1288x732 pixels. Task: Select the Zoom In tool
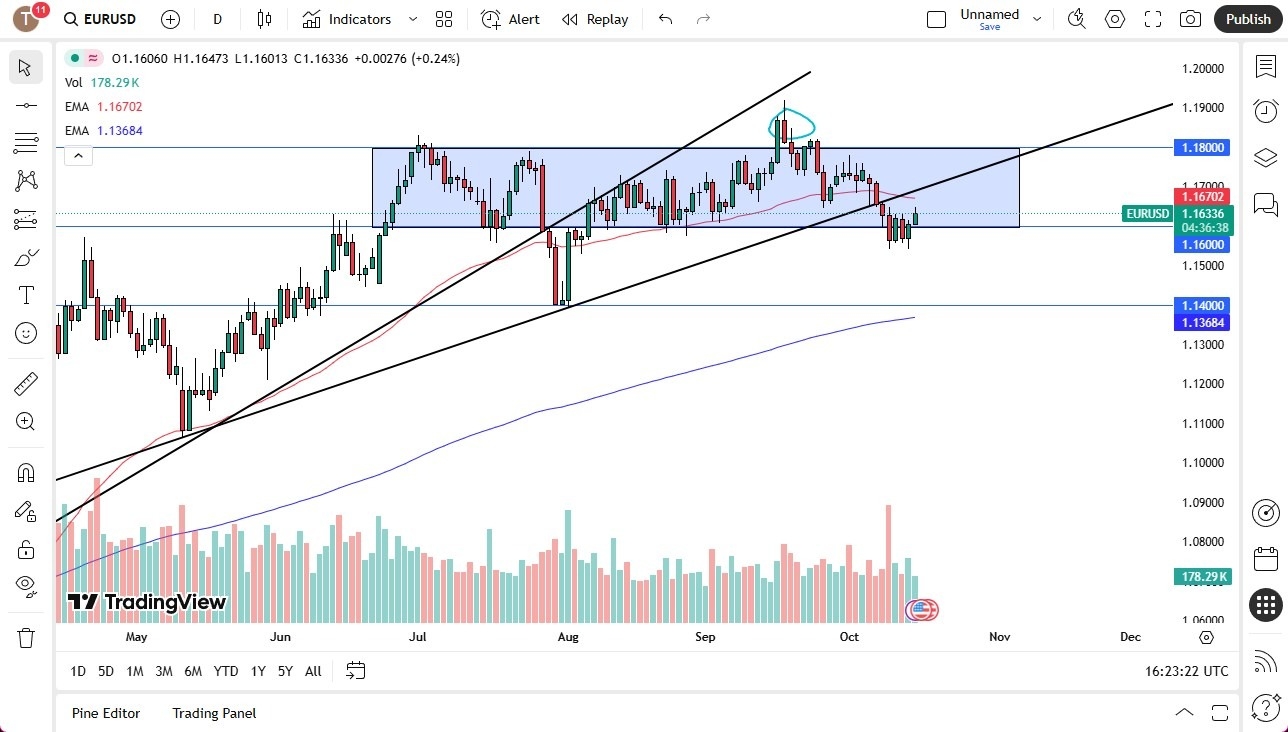25,421
